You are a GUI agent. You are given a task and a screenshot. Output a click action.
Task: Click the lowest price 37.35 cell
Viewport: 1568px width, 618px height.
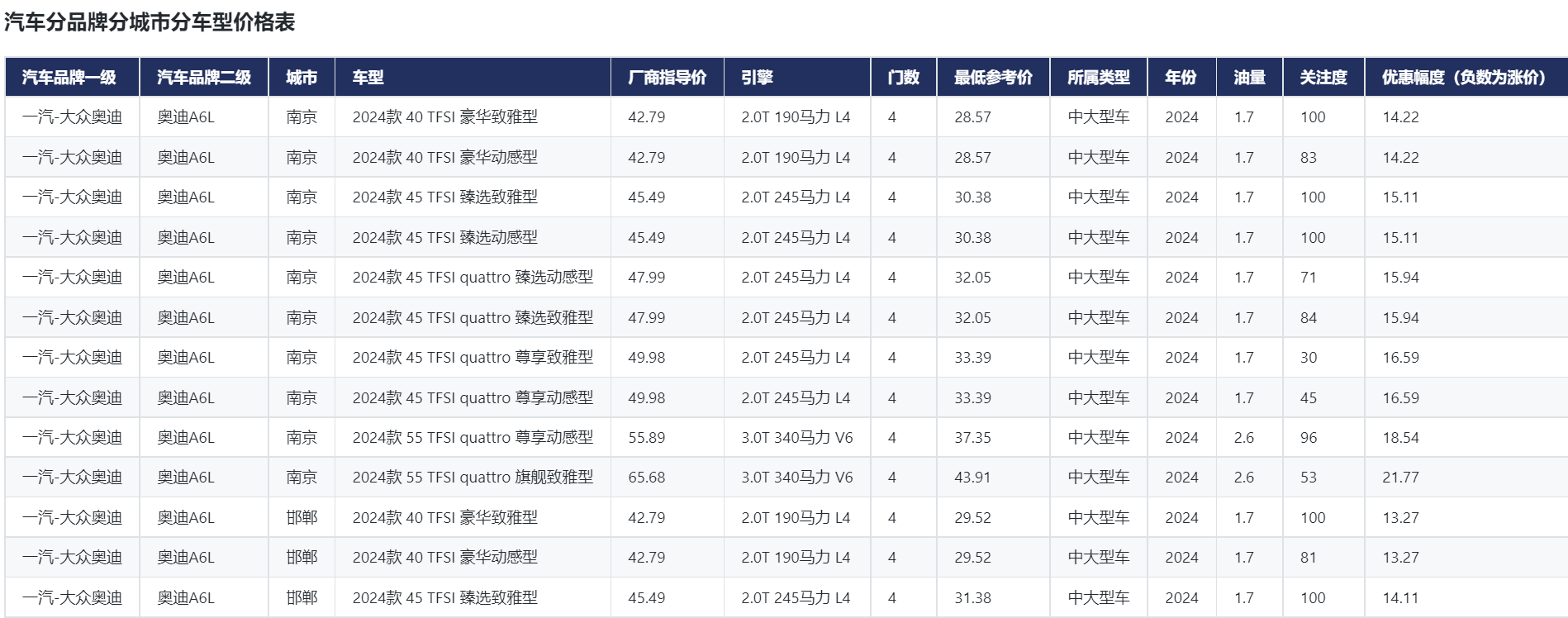click(x=993, y=438)
